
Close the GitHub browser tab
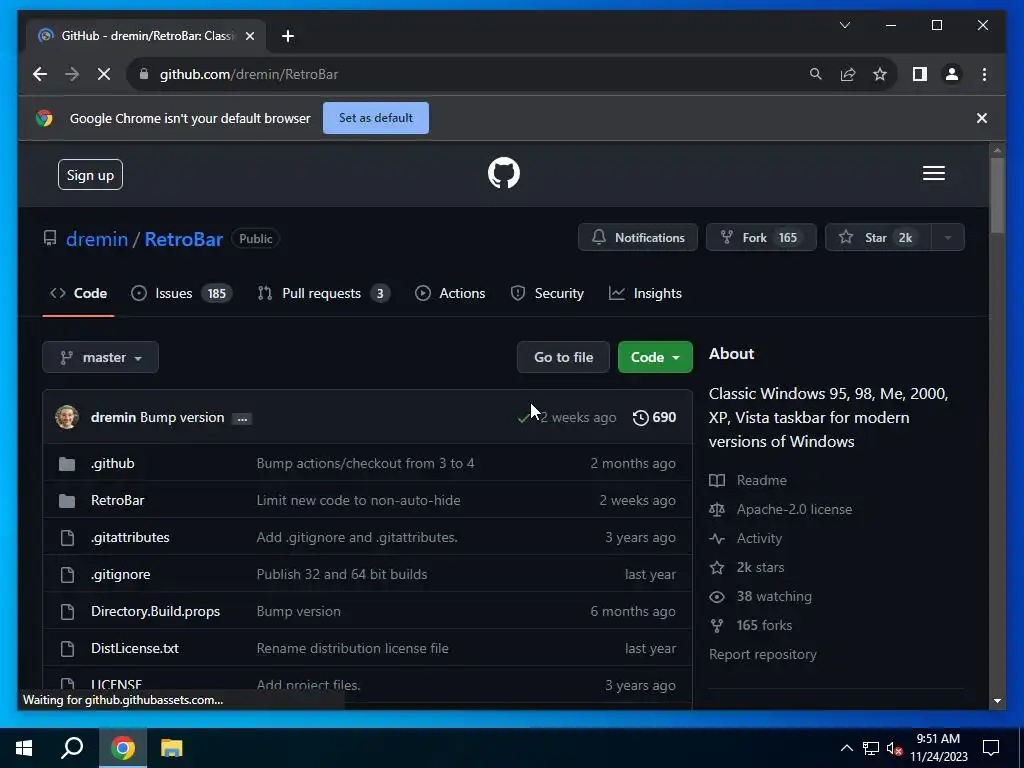tap(249, 36)
